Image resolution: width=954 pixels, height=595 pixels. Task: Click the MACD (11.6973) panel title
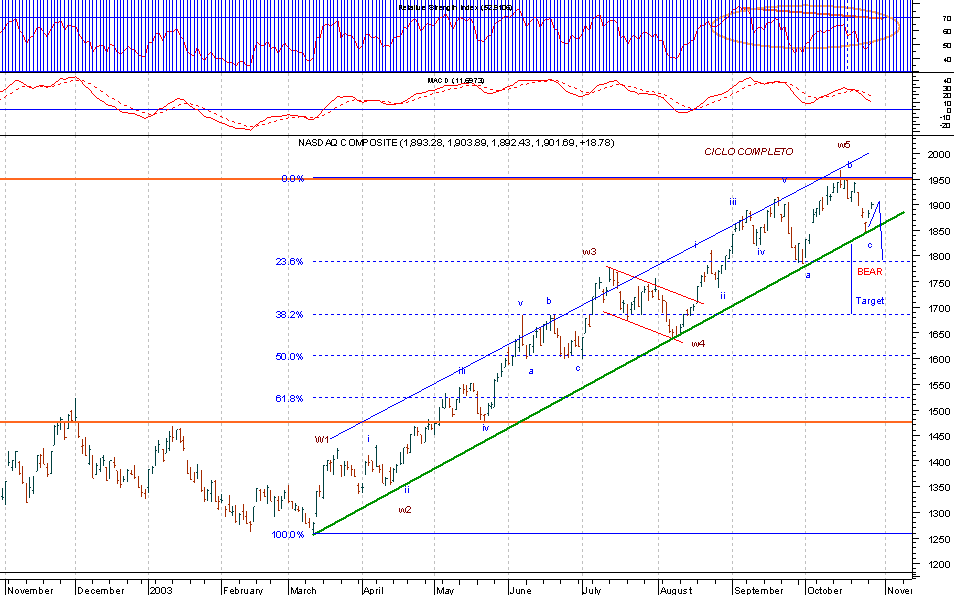click(x=456, y=80)
